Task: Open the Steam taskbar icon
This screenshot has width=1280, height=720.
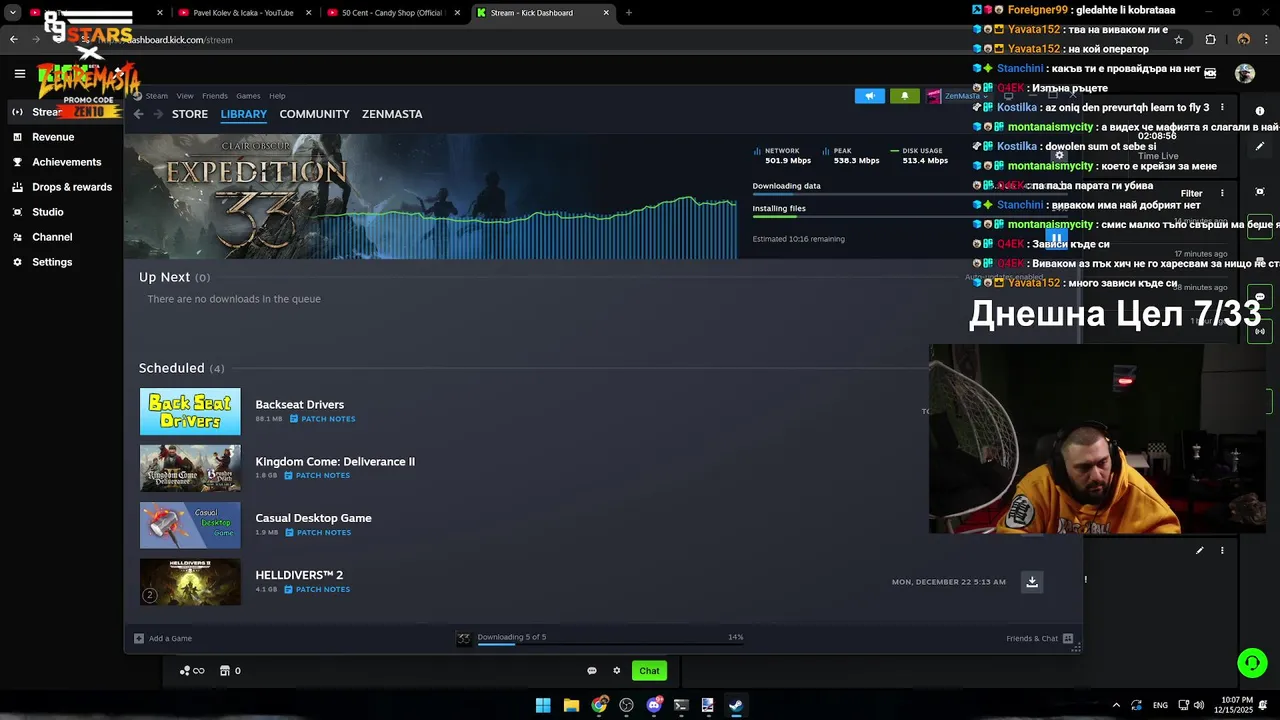Action: point(735,705)
